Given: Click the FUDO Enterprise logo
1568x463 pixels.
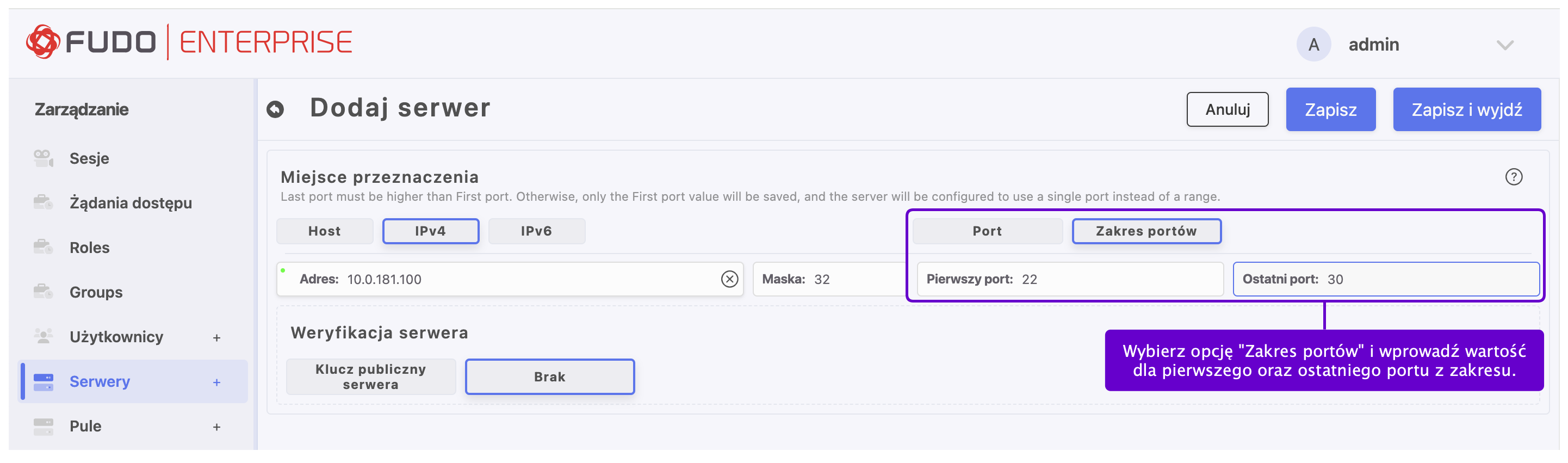Looking at the screenshot, I should coord(189,42).
